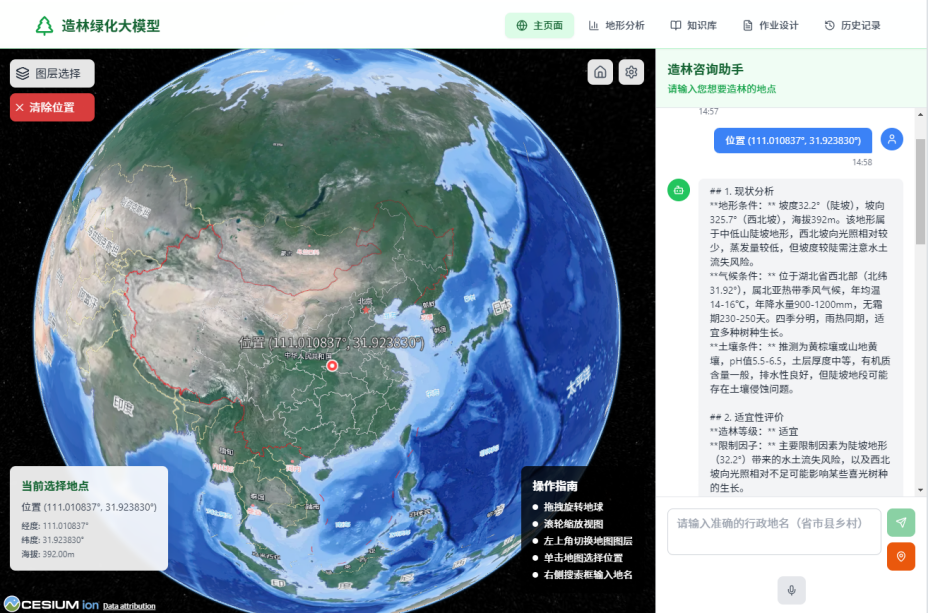Click the 北京 label on the globe
The height and width of the screenshot is (613, 928).
tap(365, 302)
